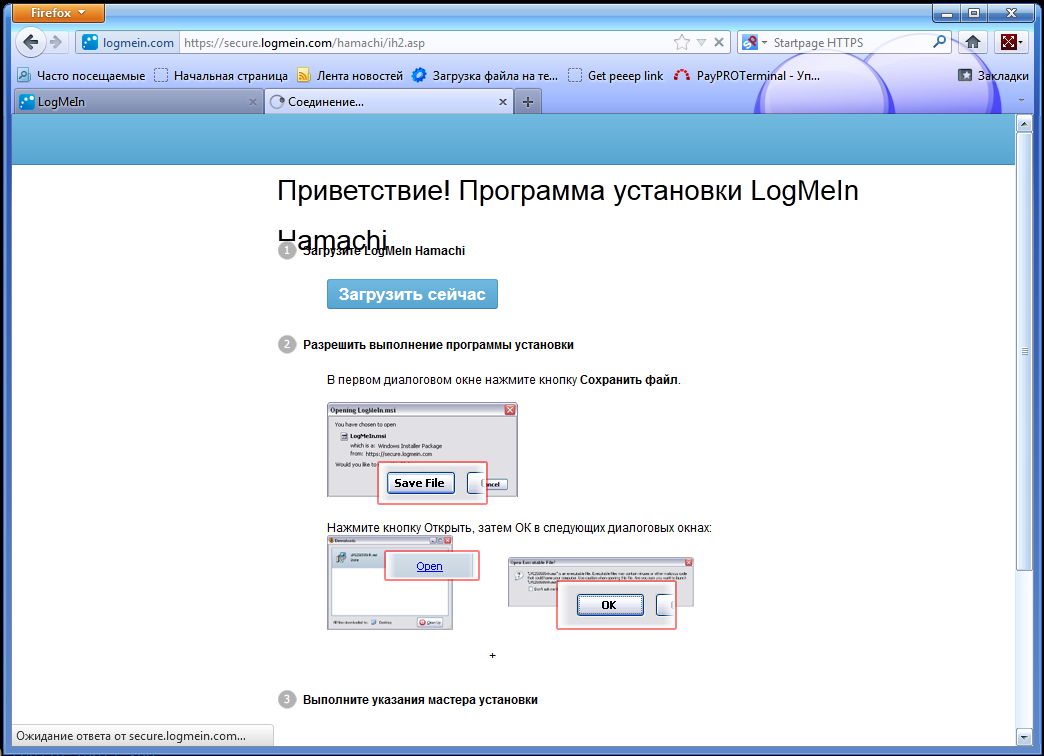The height and width of the screenshot is (756, 1044).
Task: Switch to the LogMeIn tab
Action: coord(130,102)
